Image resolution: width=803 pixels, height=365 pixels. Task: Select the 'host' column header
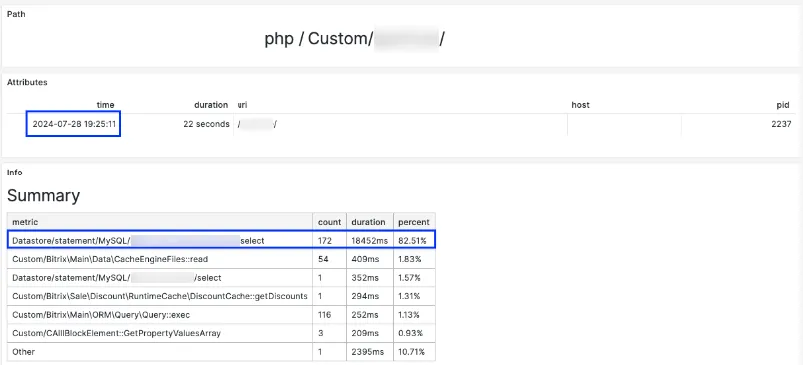580,105
